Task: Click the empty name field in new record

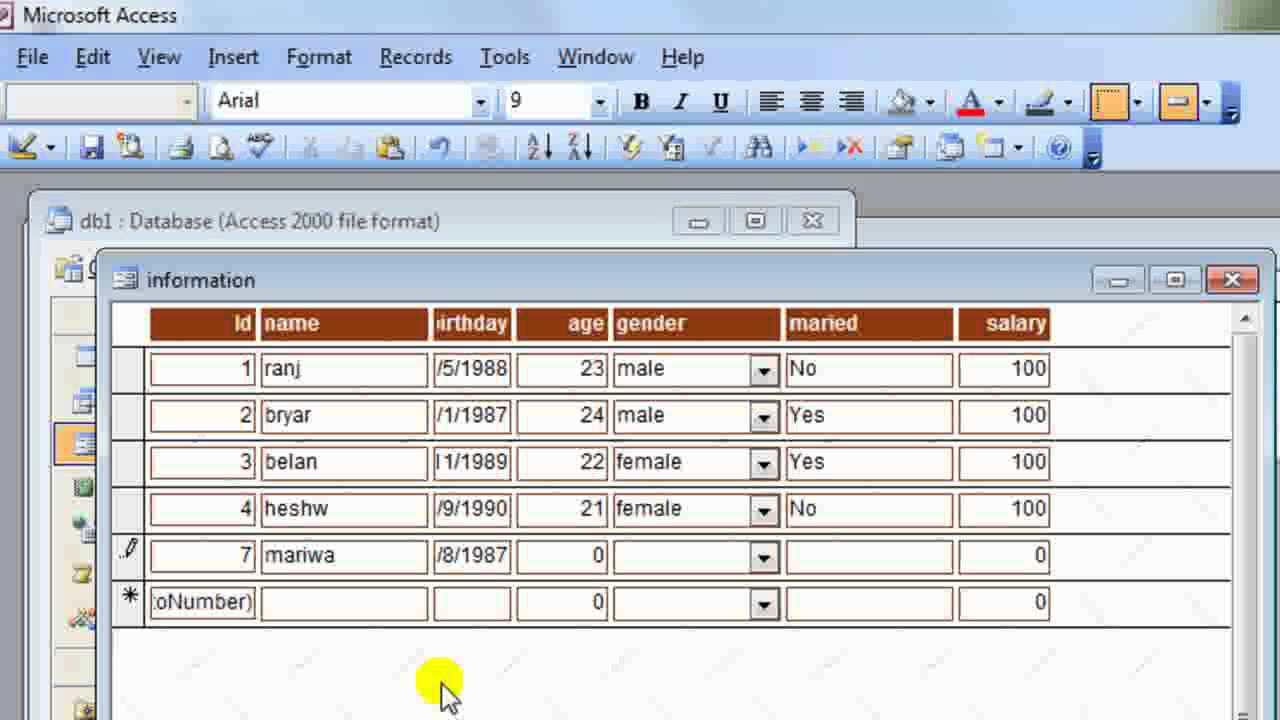Action: tap(344, 602)
